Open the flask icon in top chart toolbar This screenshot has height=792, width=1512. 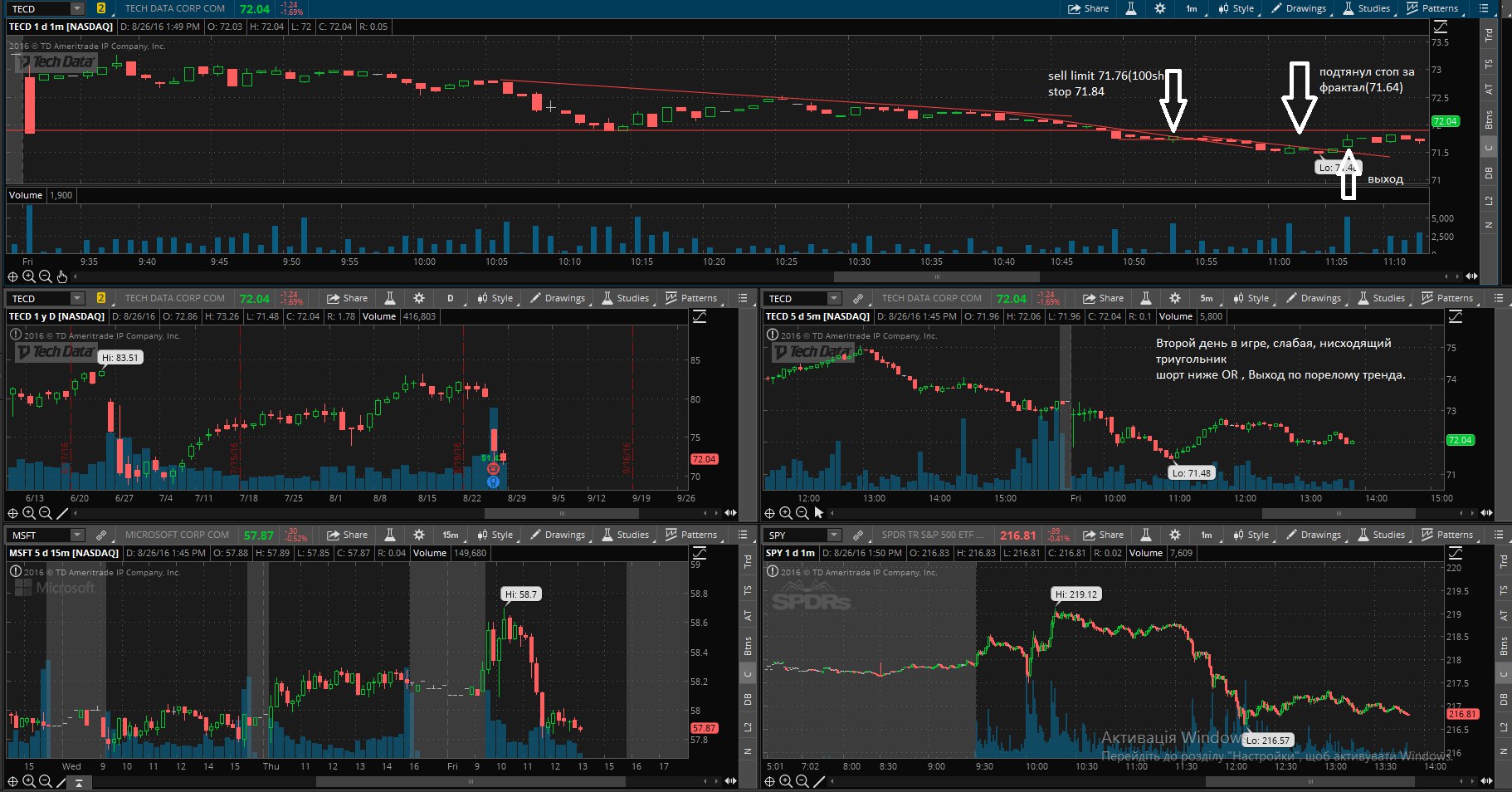[x=1130, y=8]
